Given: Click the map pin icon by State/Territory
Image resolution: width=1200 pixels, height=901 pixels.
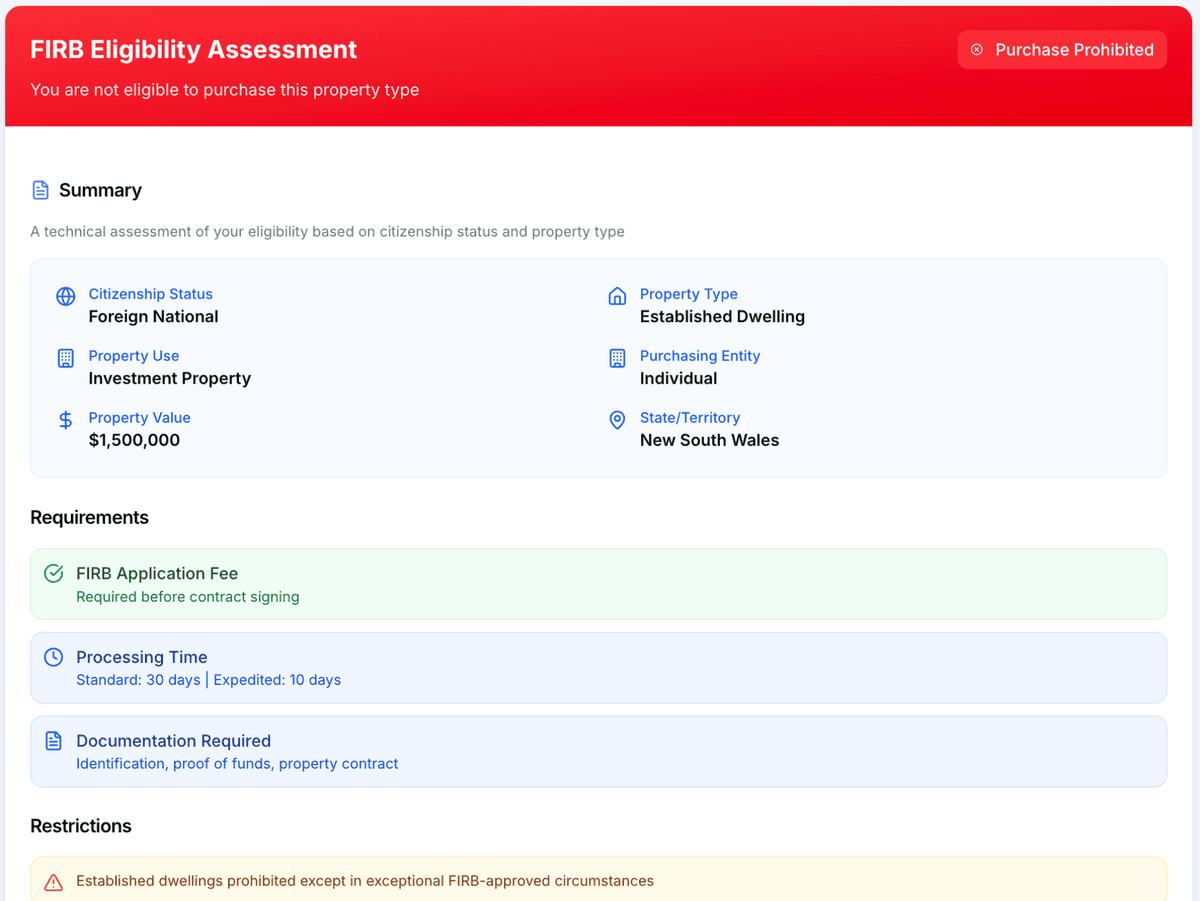Looking at the screenshot, I should tap(617, 420).
